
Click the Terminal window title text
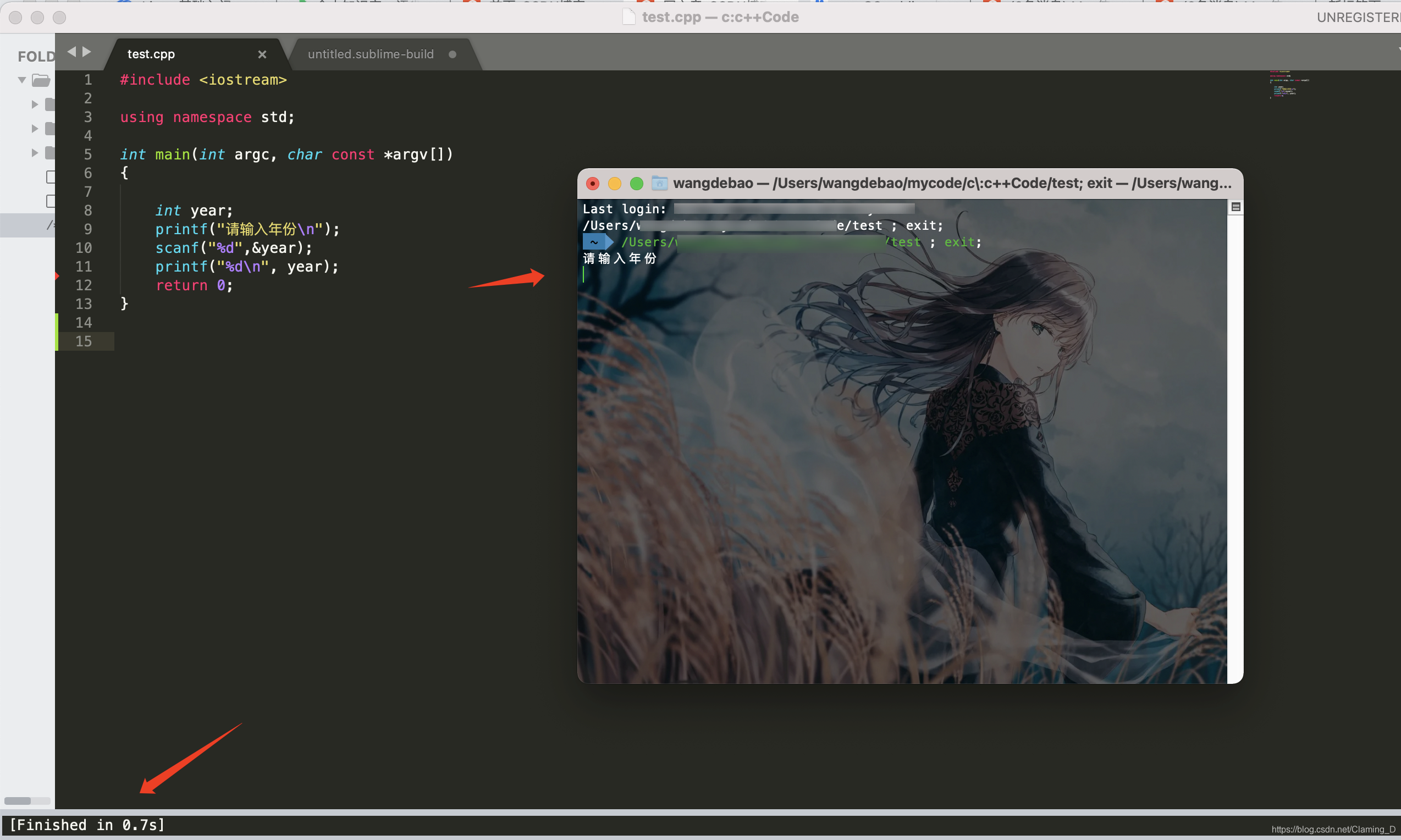click(952, 184)
